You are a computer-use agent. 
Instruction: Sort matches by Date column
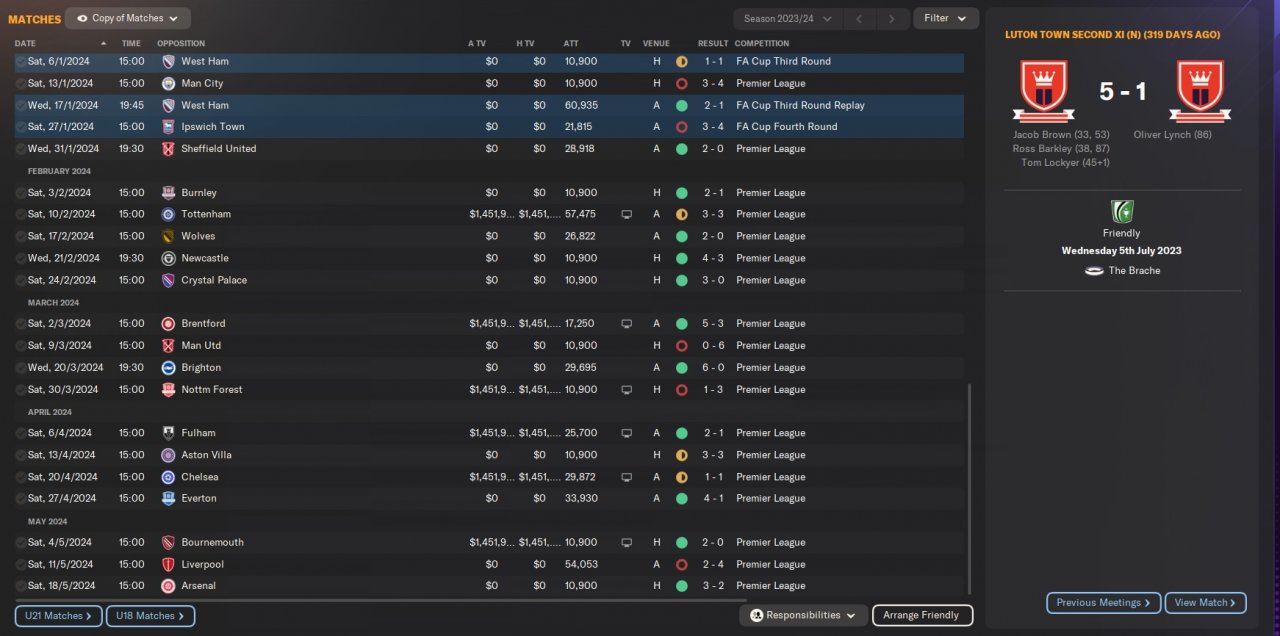pos(25,44)
